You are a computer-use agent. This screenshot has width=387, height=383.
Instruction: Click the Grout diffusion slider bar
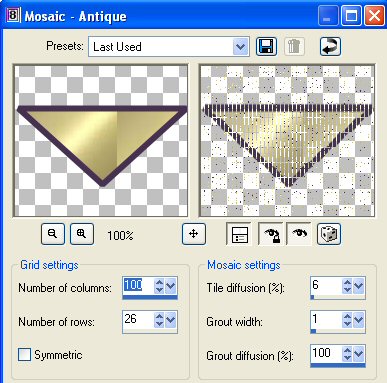pyautogui.click(x=338, y=365)
